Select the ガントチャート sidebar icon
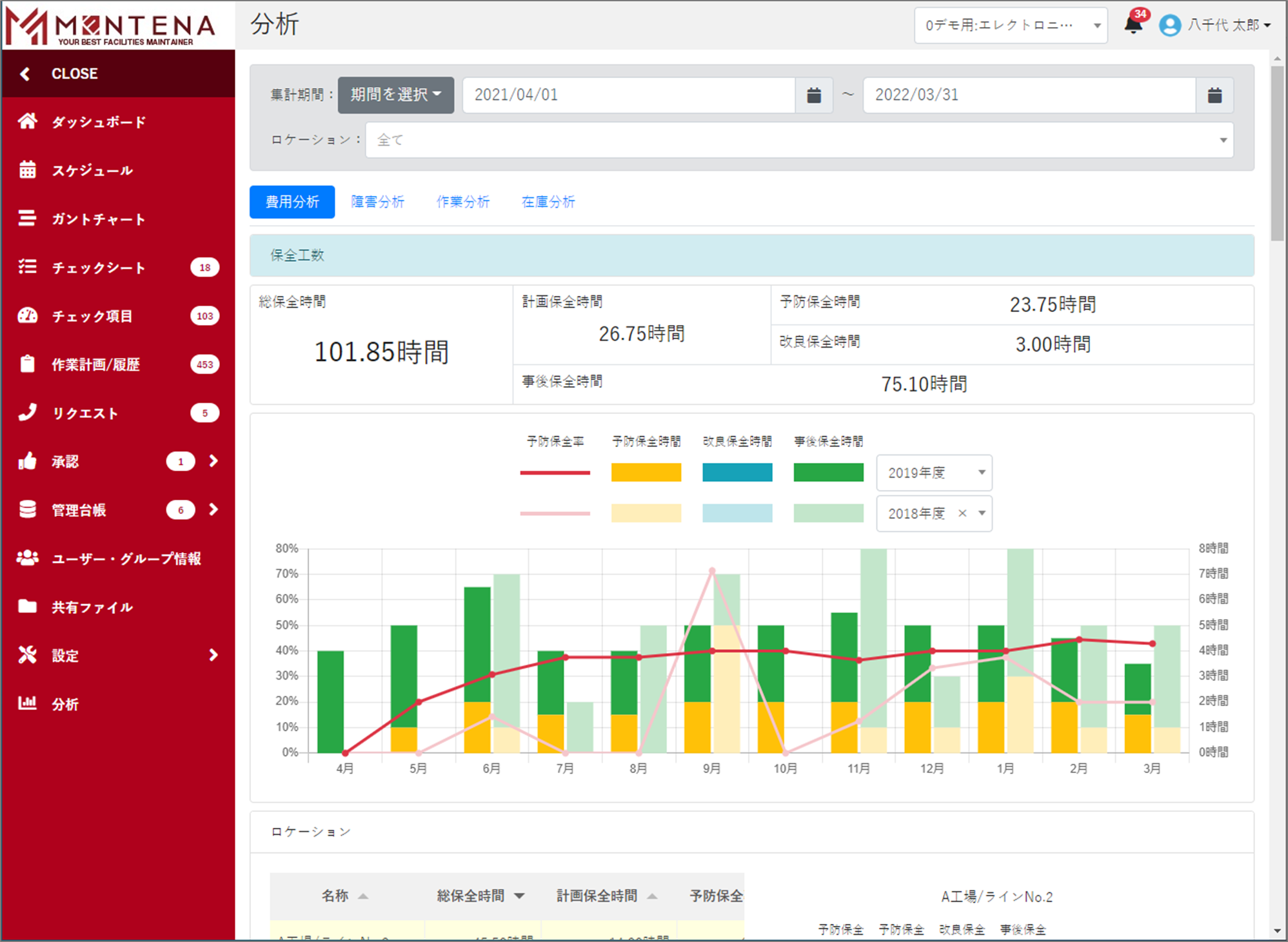The width and height of the screenshot is (1288, 942). click(x=27, y=219)
